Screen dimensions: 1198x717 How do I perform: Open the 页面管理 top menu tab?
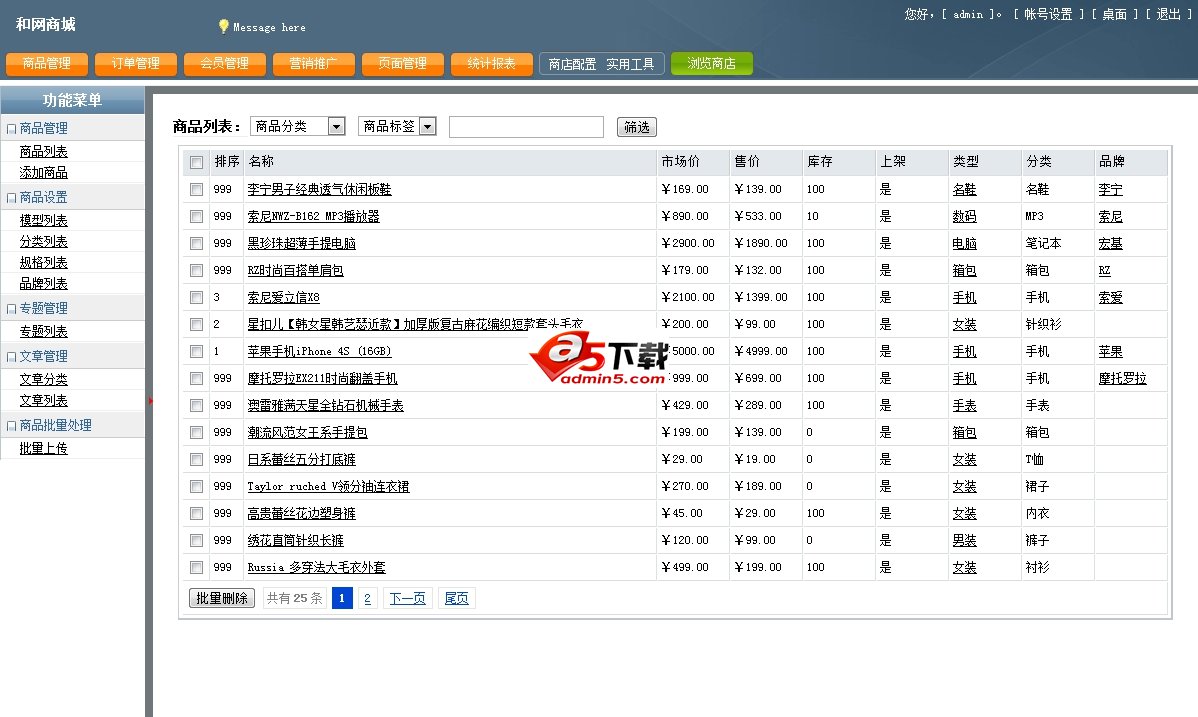403,63
